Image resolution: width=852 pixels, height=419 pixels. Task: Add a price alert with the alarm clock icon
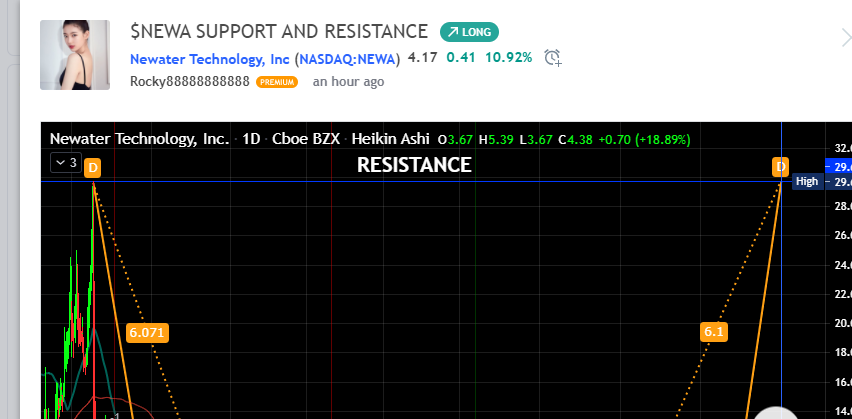(x=553, y=58)
